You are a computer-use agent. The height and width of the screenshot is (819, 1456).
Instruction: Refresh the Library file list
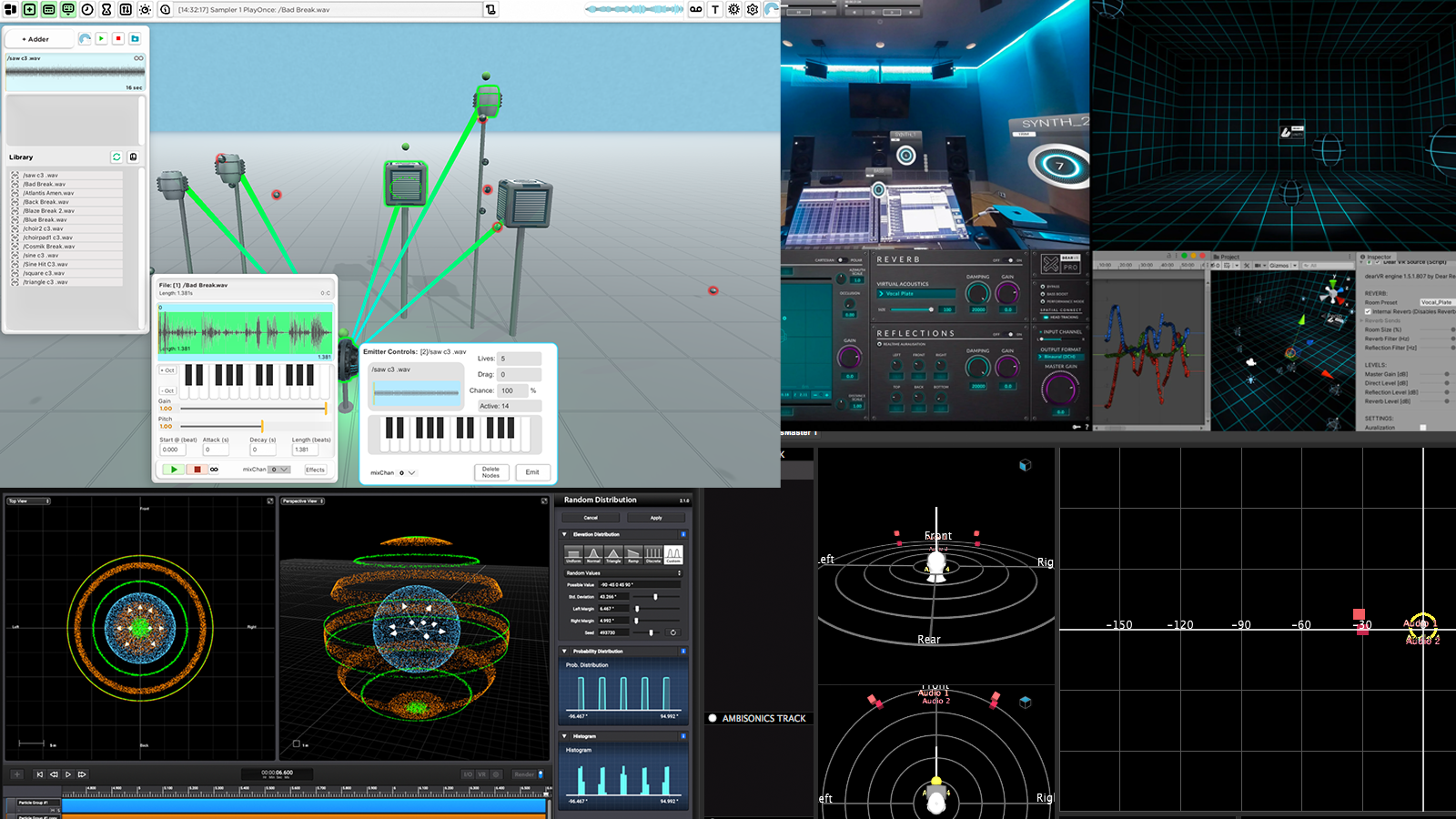click(116, 157)
